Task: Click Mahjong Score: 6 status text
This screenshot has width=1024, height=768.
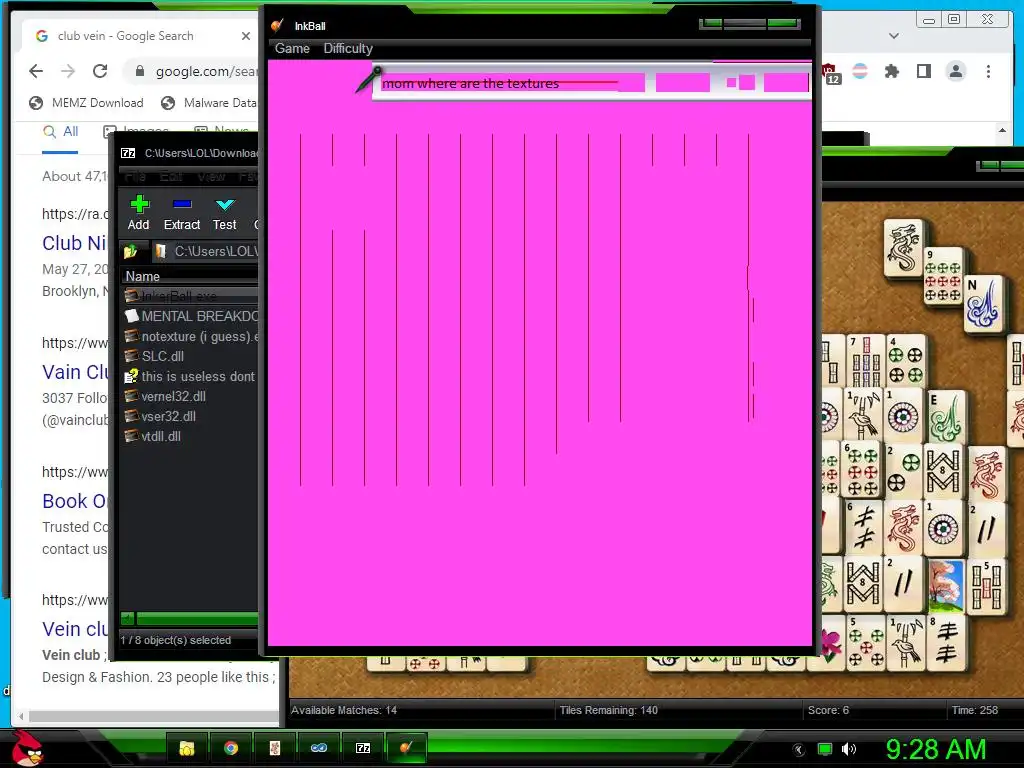Action: [x=828, y=710]
